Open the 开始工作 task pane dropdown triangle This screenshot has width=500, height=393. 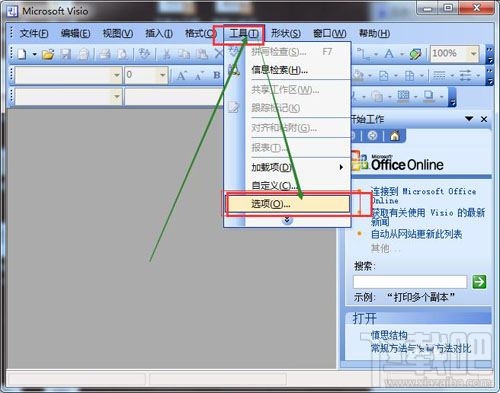(x=469, y=119)
